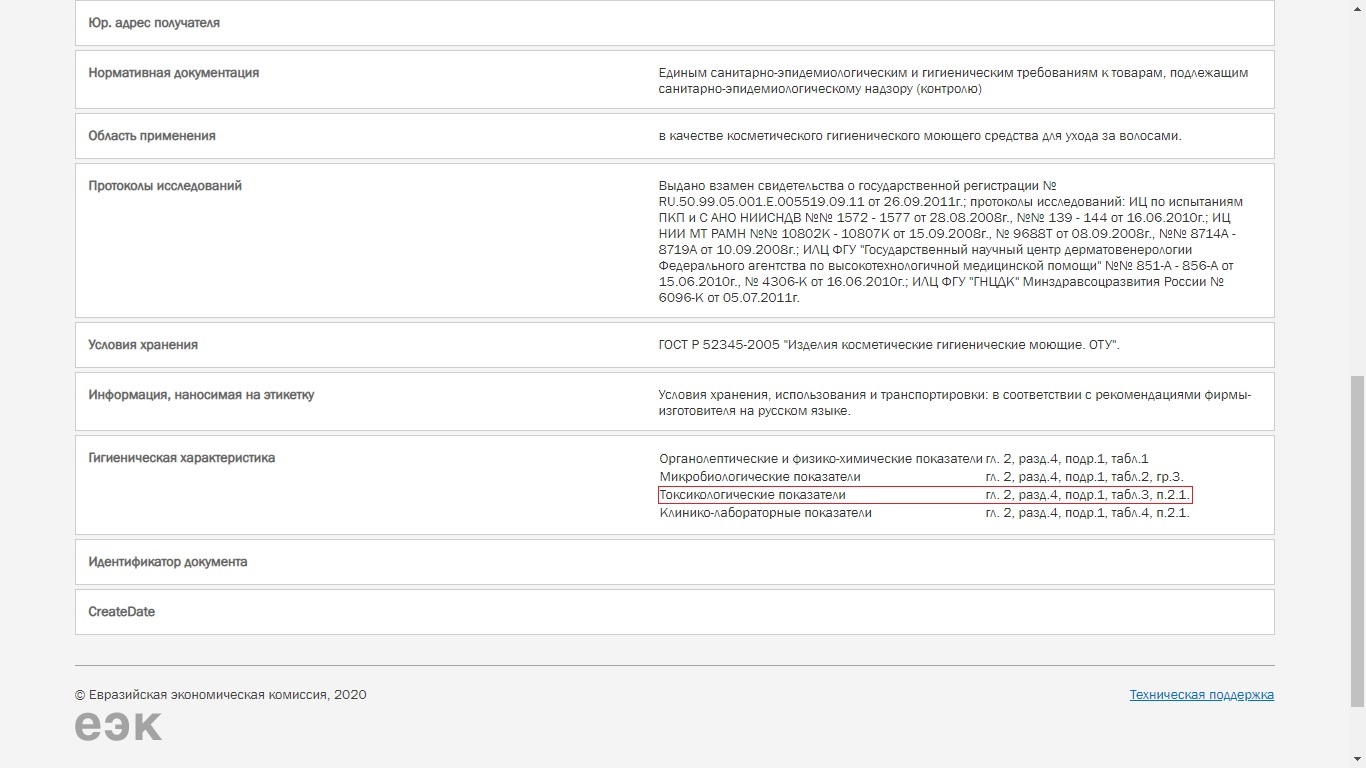This screenshot has height=768, width=1366.
Task: Click the Идентификатор документа row
Action: point(675,562)
